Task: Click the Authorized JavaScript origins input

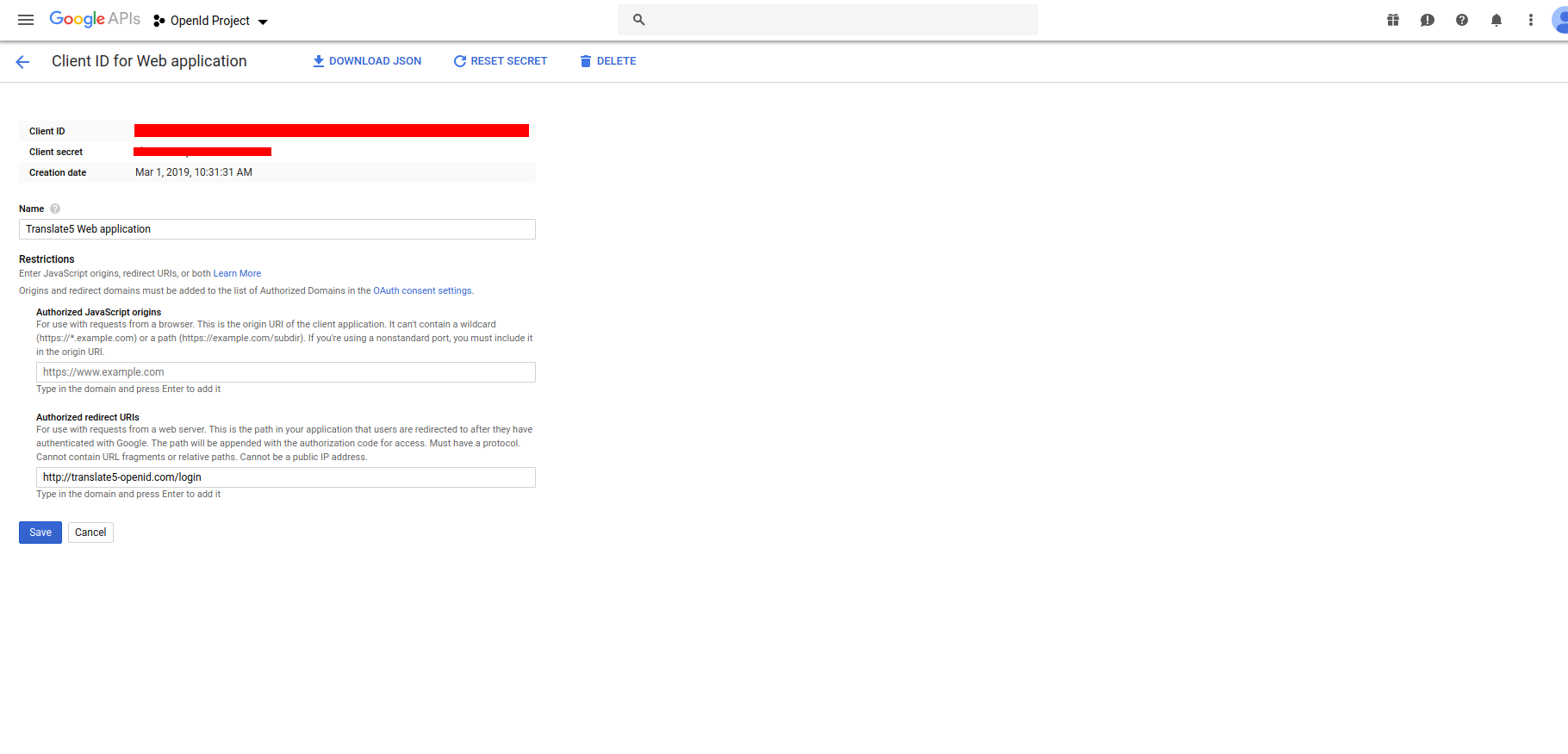Action: point(286,372)
